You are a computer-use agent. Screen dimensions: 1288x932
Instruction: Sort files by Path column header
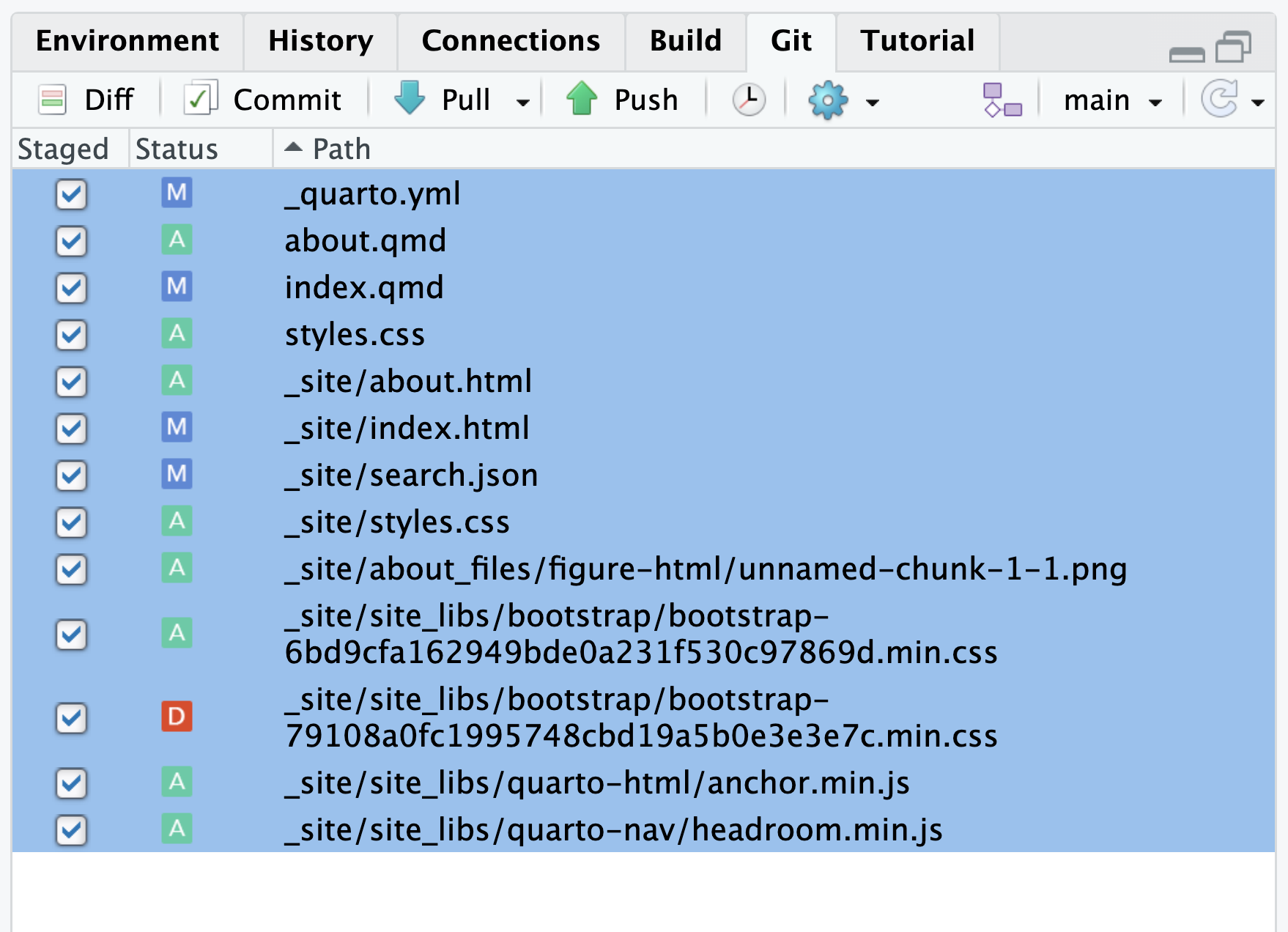(341, 149)
